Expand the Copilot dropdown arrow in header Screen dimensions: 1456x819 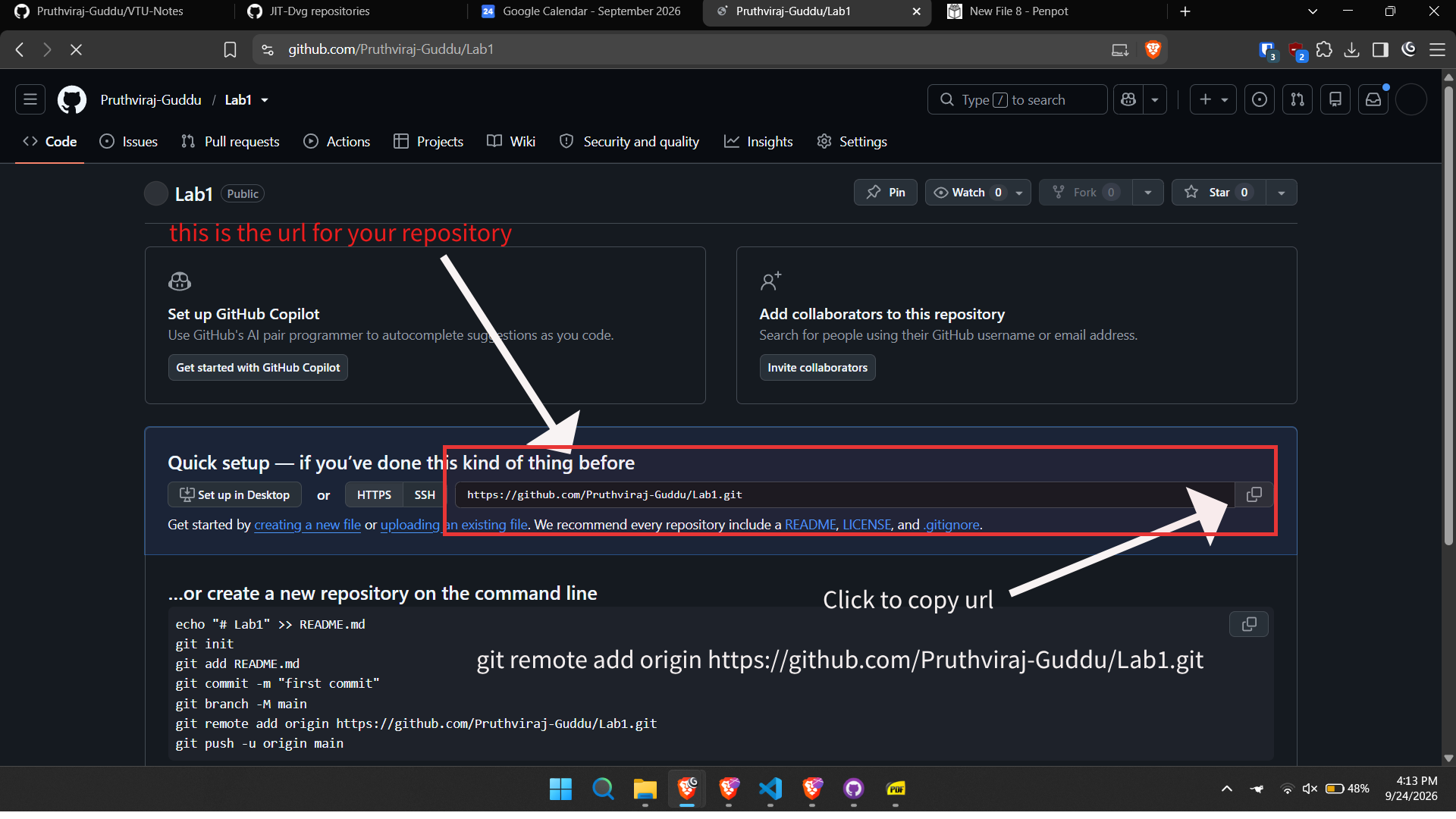point(1155,99)
